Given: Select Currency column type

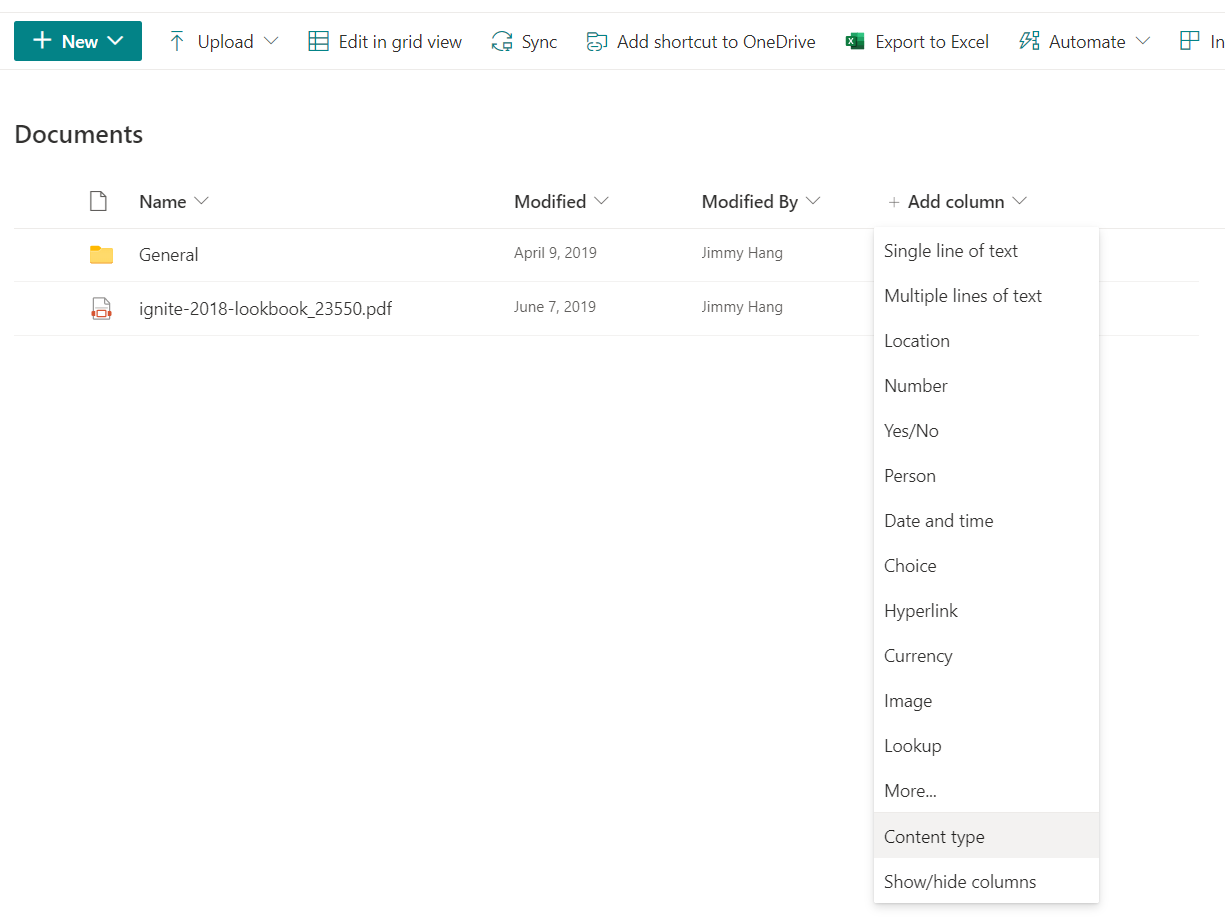Looking at the screenshot, I should pyautogui.click(x=986, y=656).
